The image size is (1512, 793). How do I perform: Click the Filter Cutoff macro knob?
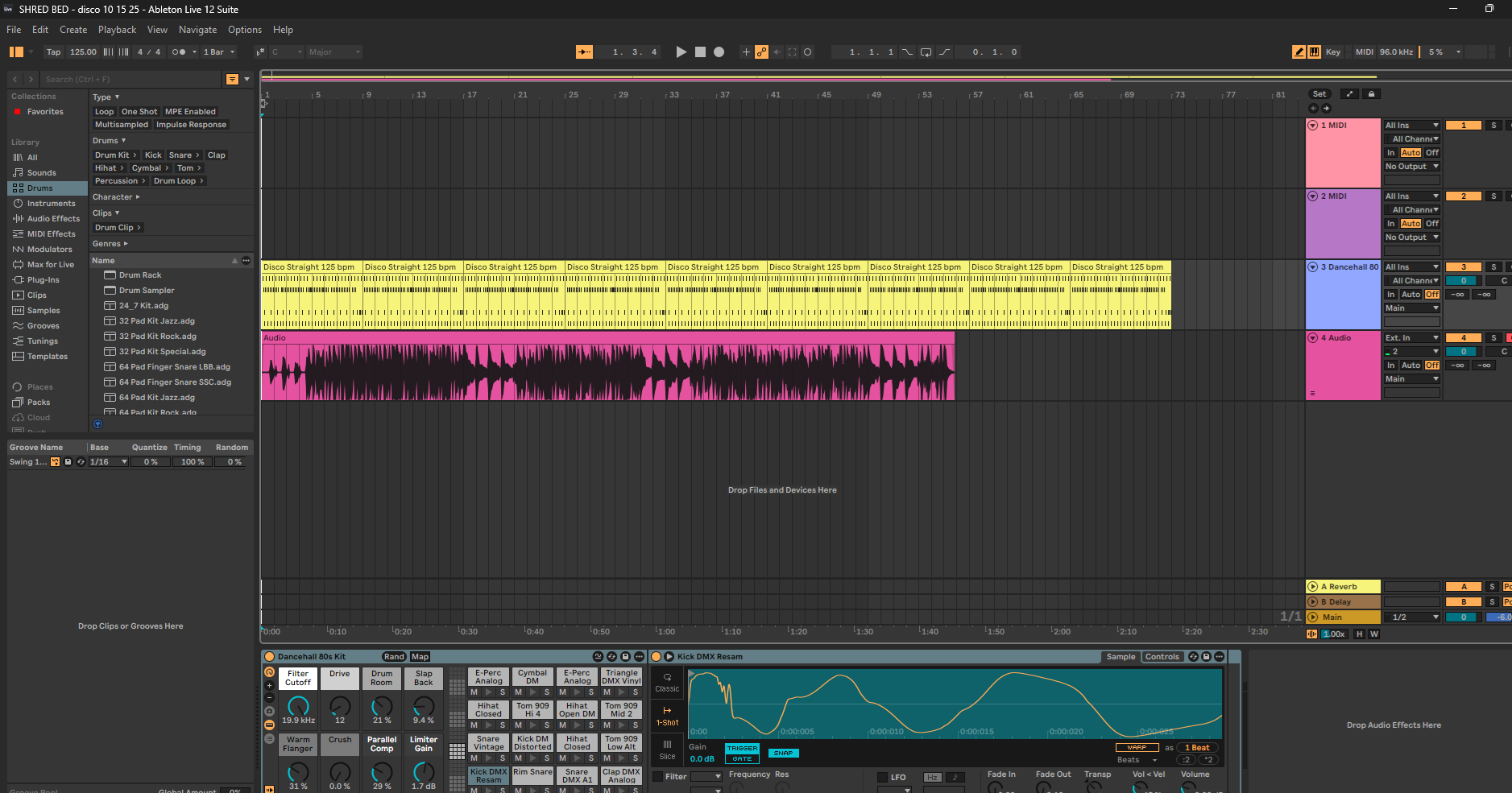[x=298, y=707]
